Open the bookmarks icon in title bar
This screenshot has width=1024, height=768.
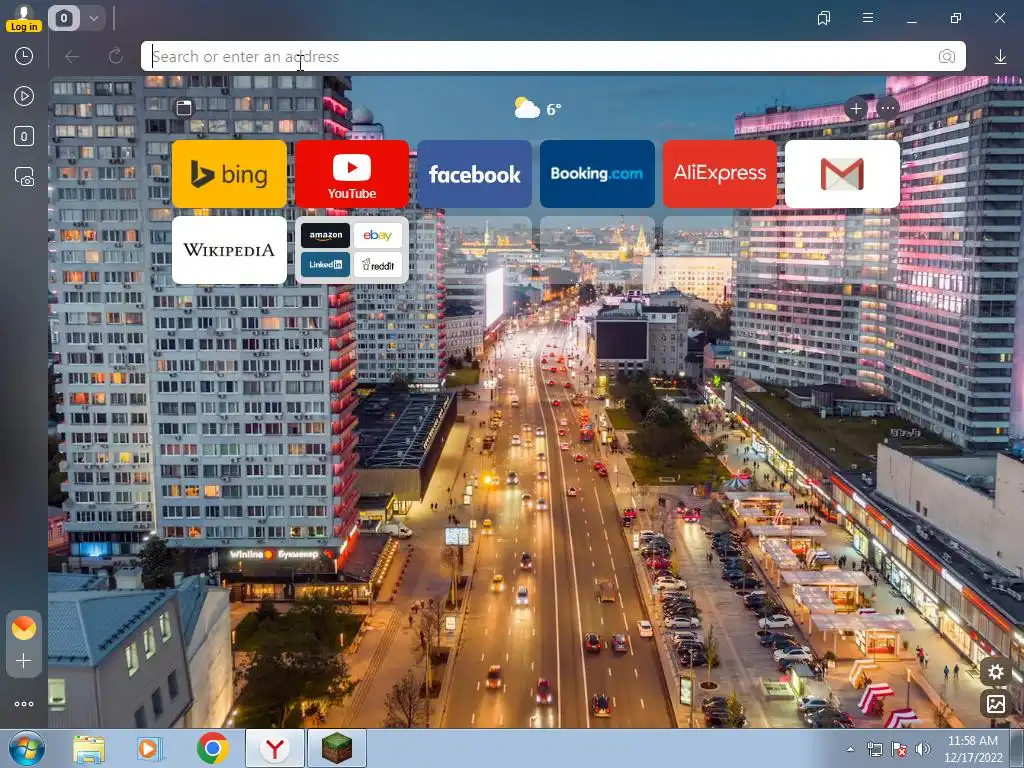coord(824,18)
